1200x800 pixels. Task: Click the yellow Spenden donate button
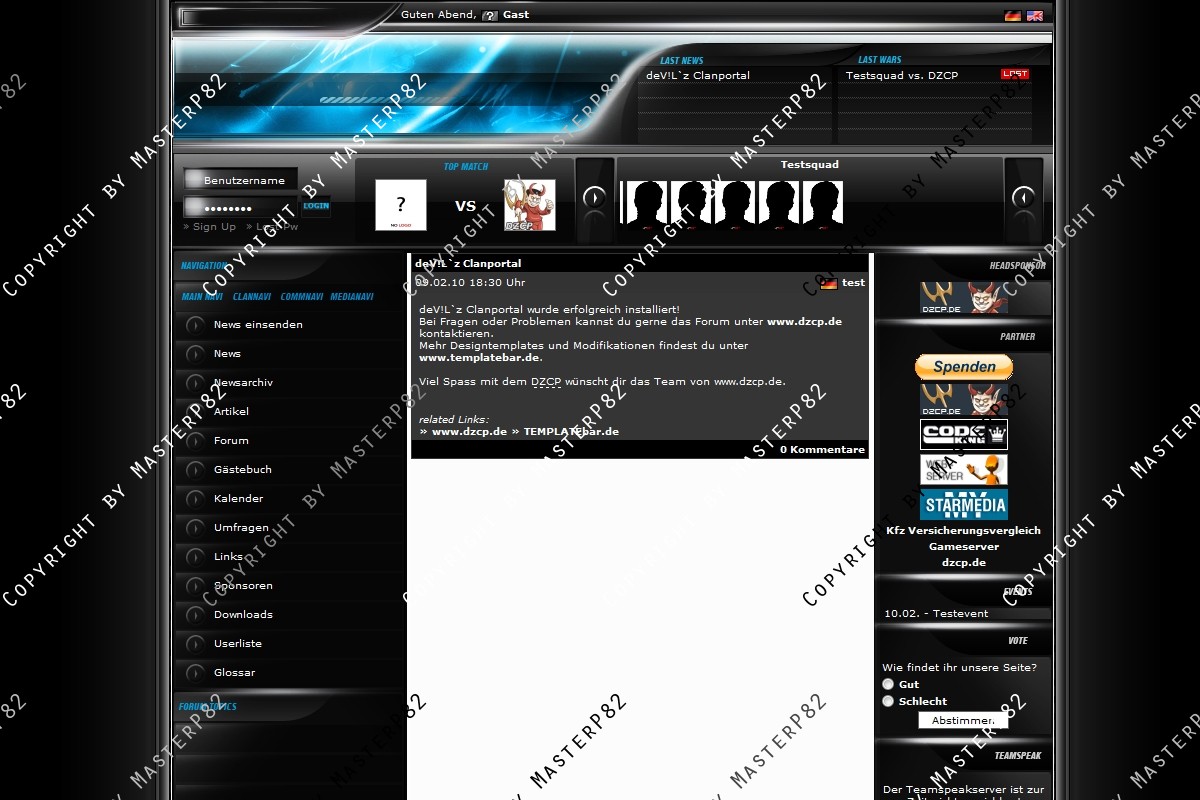point(963,367)
